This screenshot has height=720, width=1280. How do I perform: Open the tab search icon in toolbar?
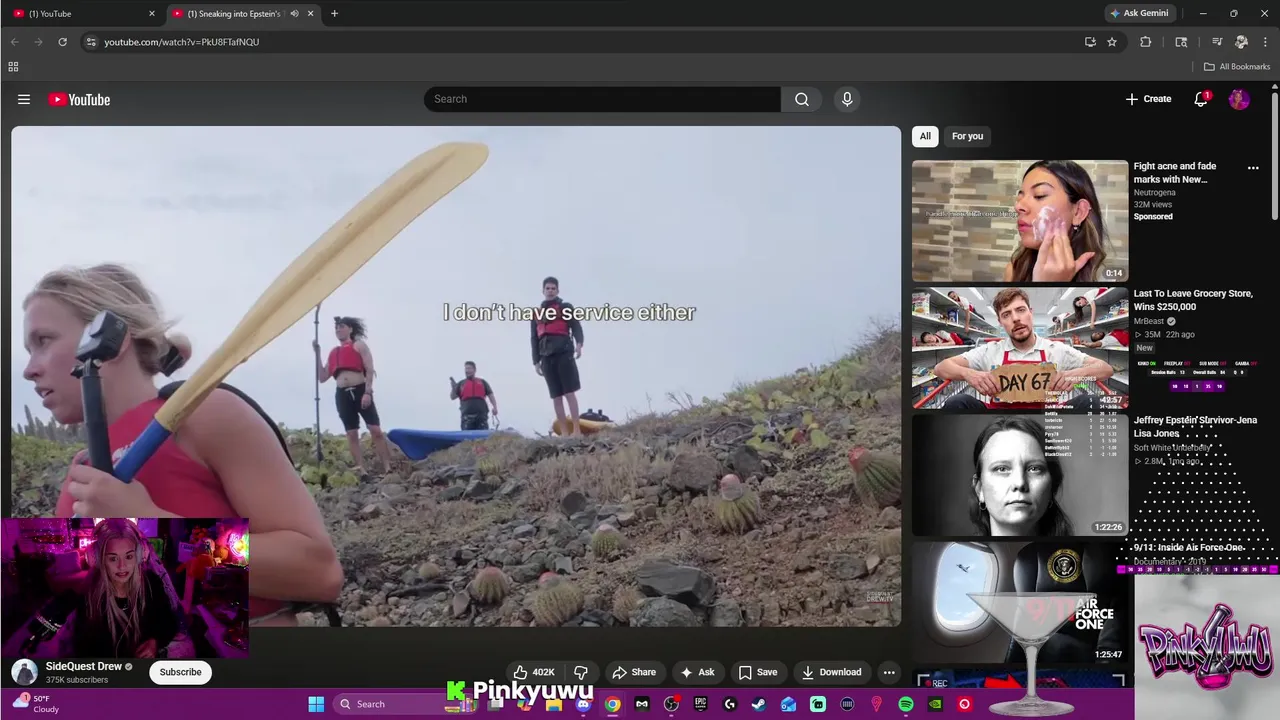(1181, 42)
